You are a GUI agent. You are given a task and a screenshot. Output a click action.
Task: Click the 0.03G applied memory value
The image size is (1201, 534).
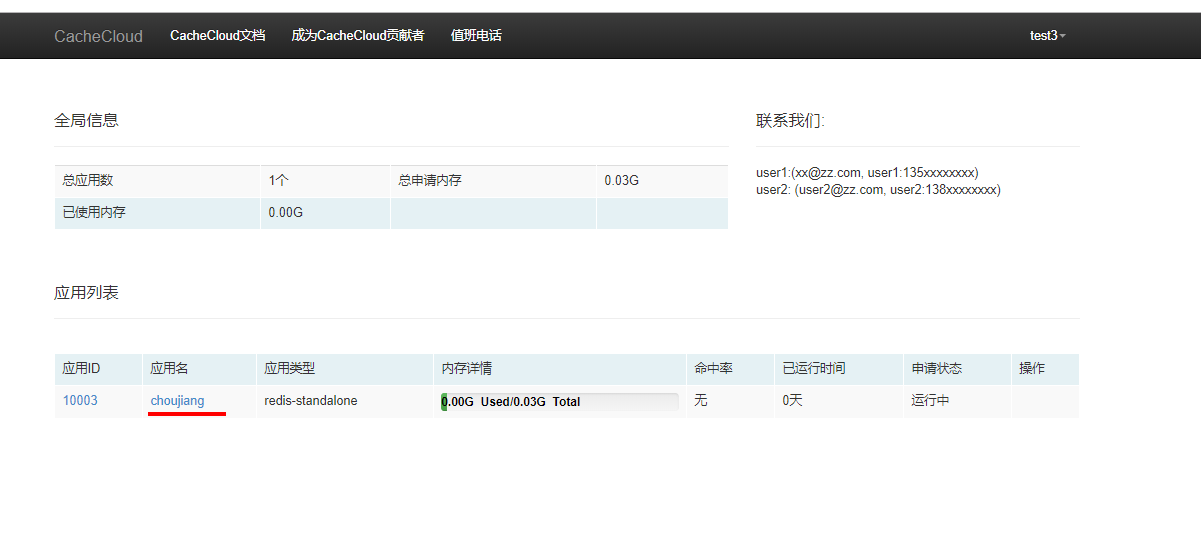click(x=662, y=181)
